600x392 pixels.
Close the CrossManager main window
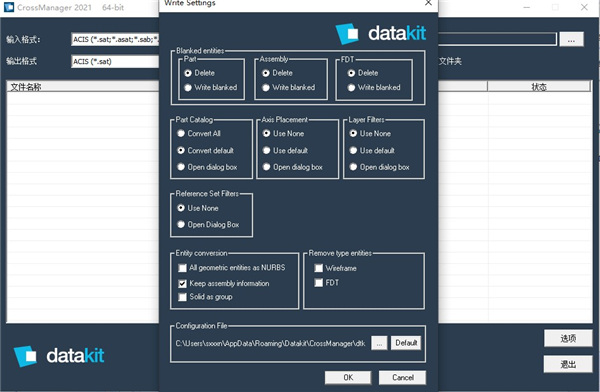[584, 7]
